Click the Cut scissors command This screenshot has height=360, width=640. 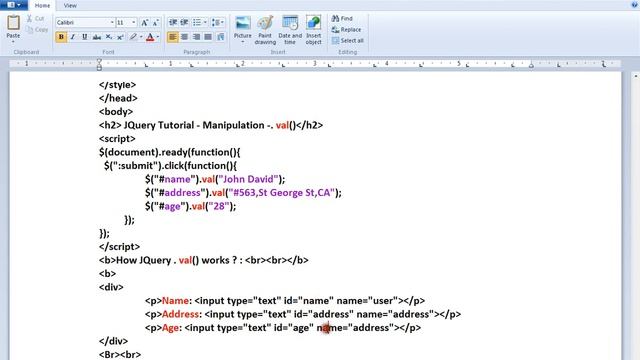point(35,19)
